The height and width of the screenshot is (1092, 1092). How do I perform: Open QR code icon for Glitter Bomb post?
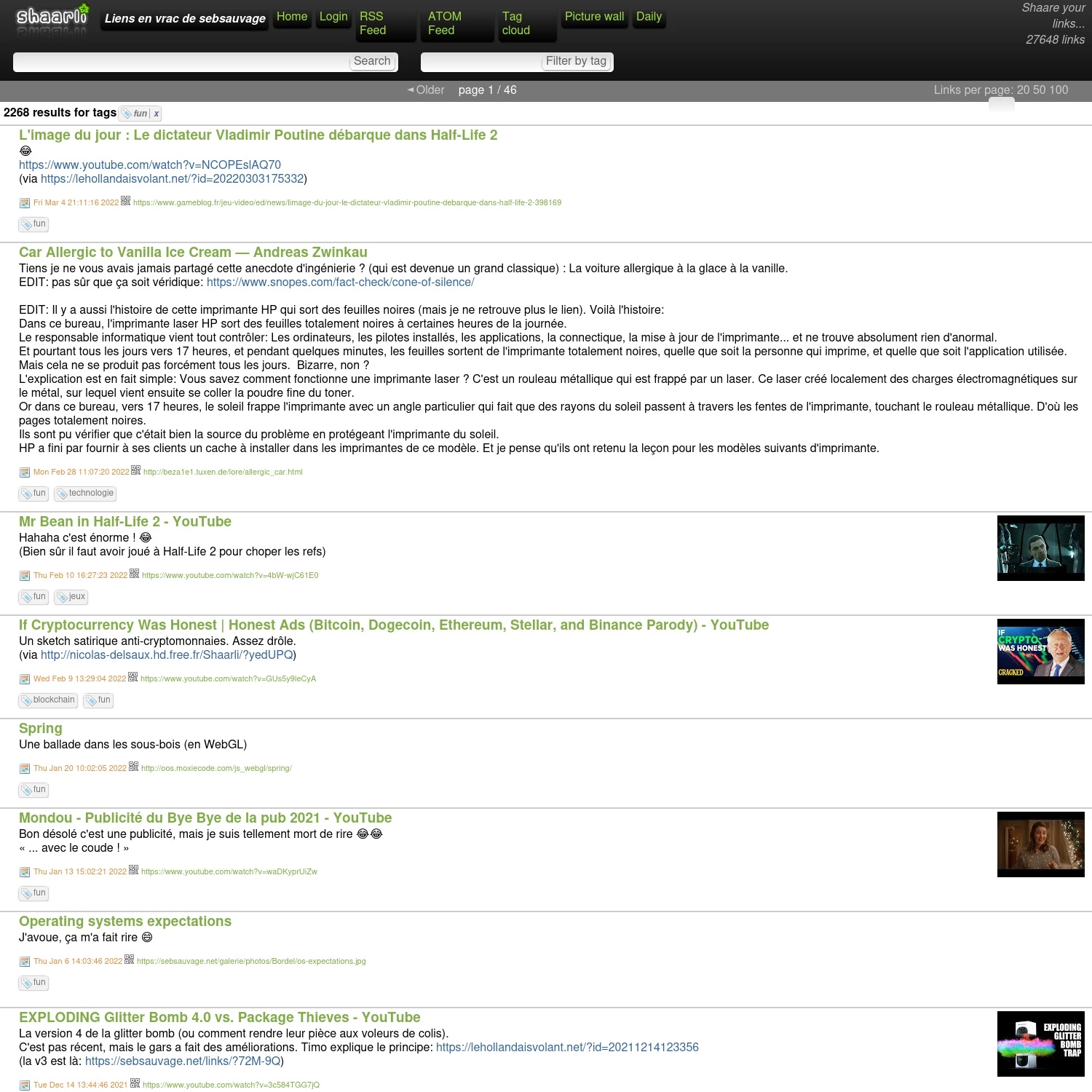pos(135,1083)
